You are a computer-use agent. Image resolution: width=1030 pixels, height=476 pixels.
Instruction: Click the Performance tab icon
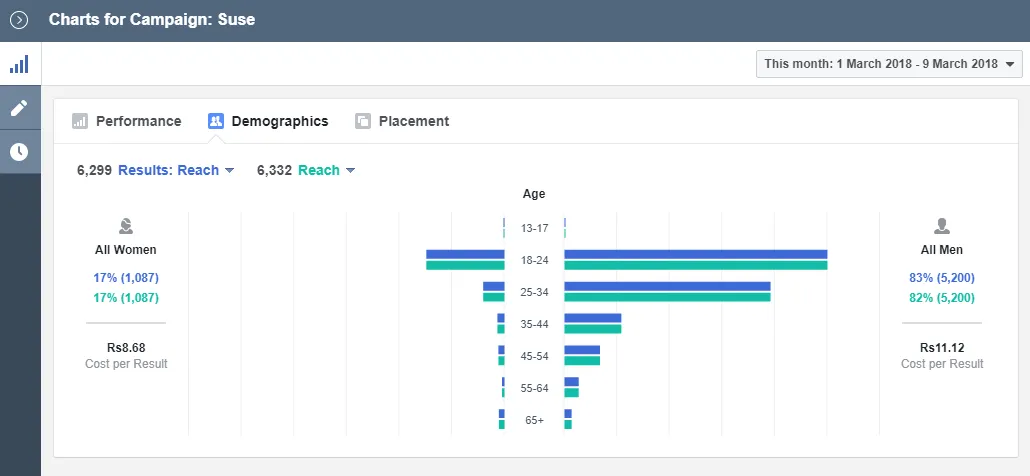pyautogui.click(x=79, y=121)
